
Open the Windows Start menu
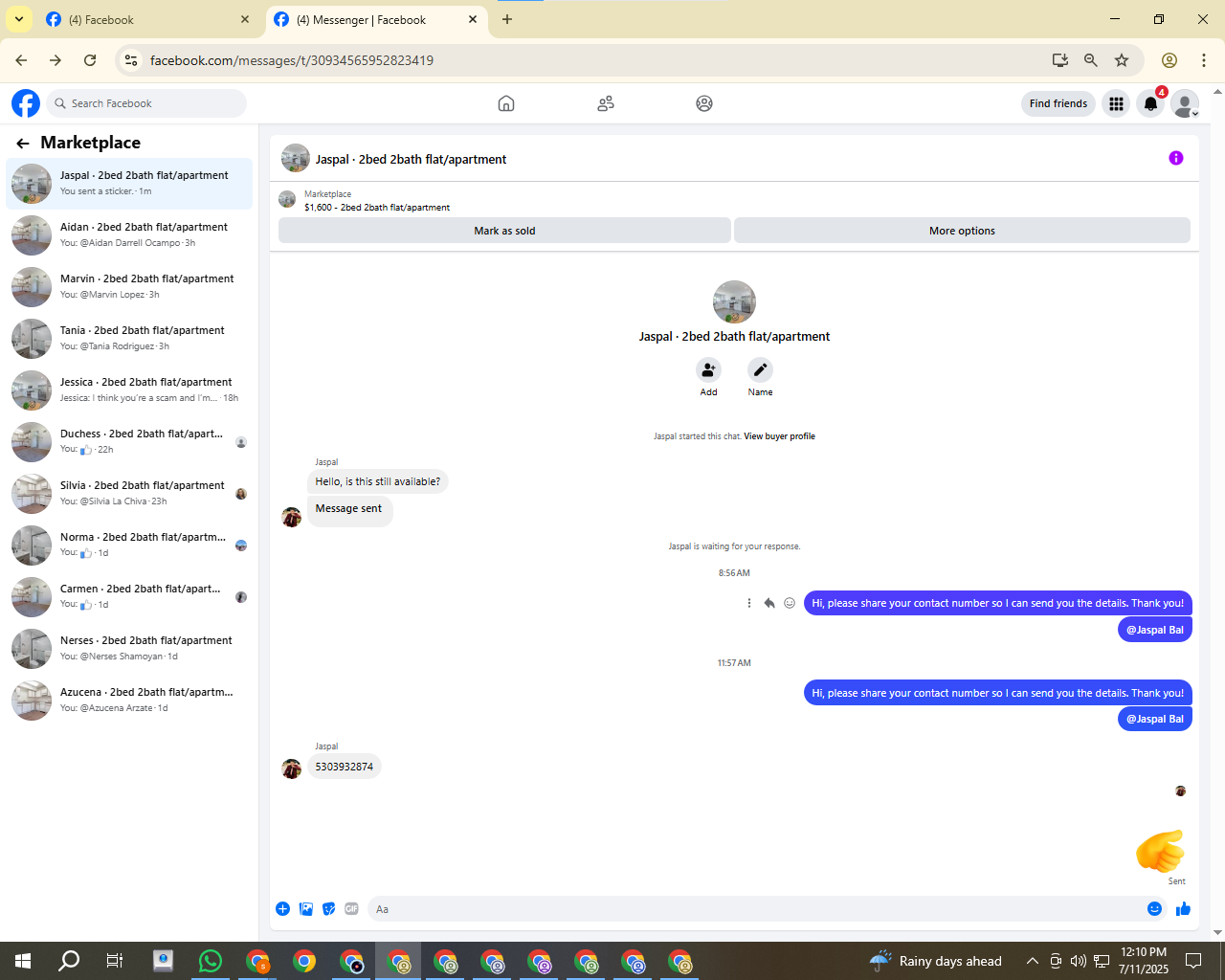pyautogui.click(x=23, y=961)
